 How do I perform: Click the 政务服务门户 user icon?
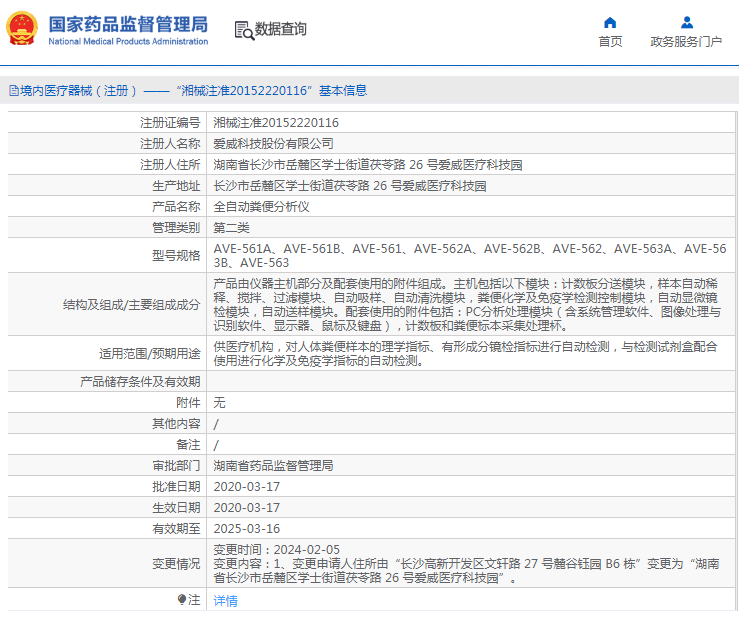687,23
